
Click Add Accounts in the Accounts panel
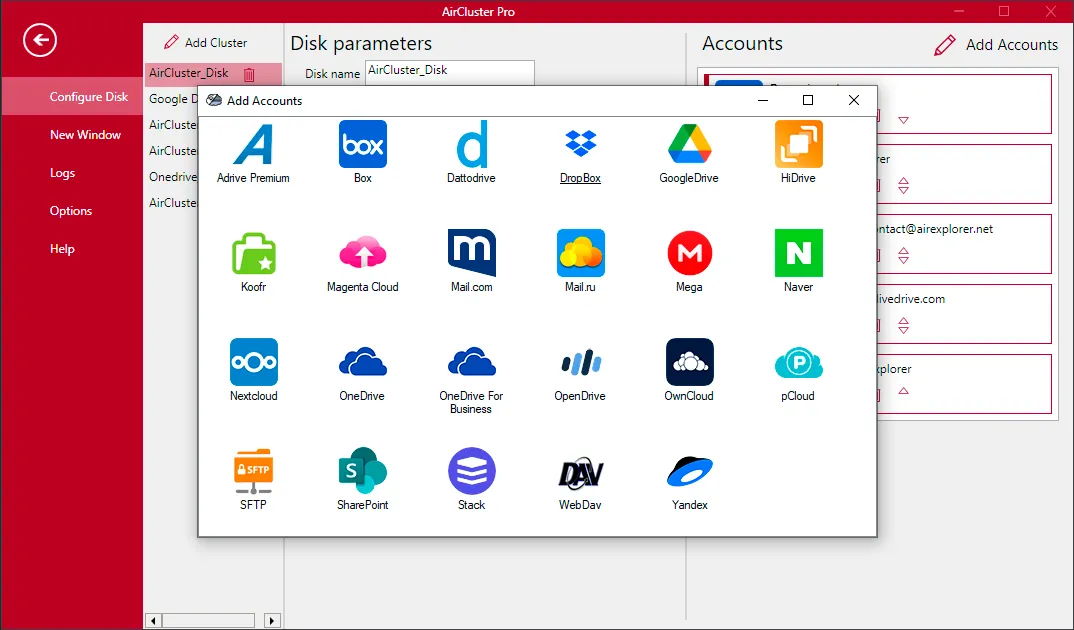pos(996,45)
